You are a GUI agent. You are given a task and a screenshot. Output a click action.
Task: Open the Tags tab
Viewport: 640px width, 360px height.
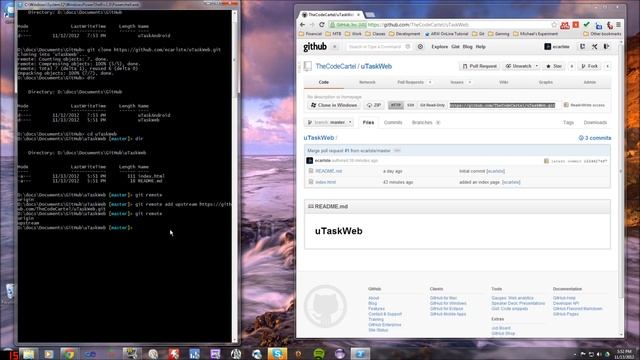point(568,122)
